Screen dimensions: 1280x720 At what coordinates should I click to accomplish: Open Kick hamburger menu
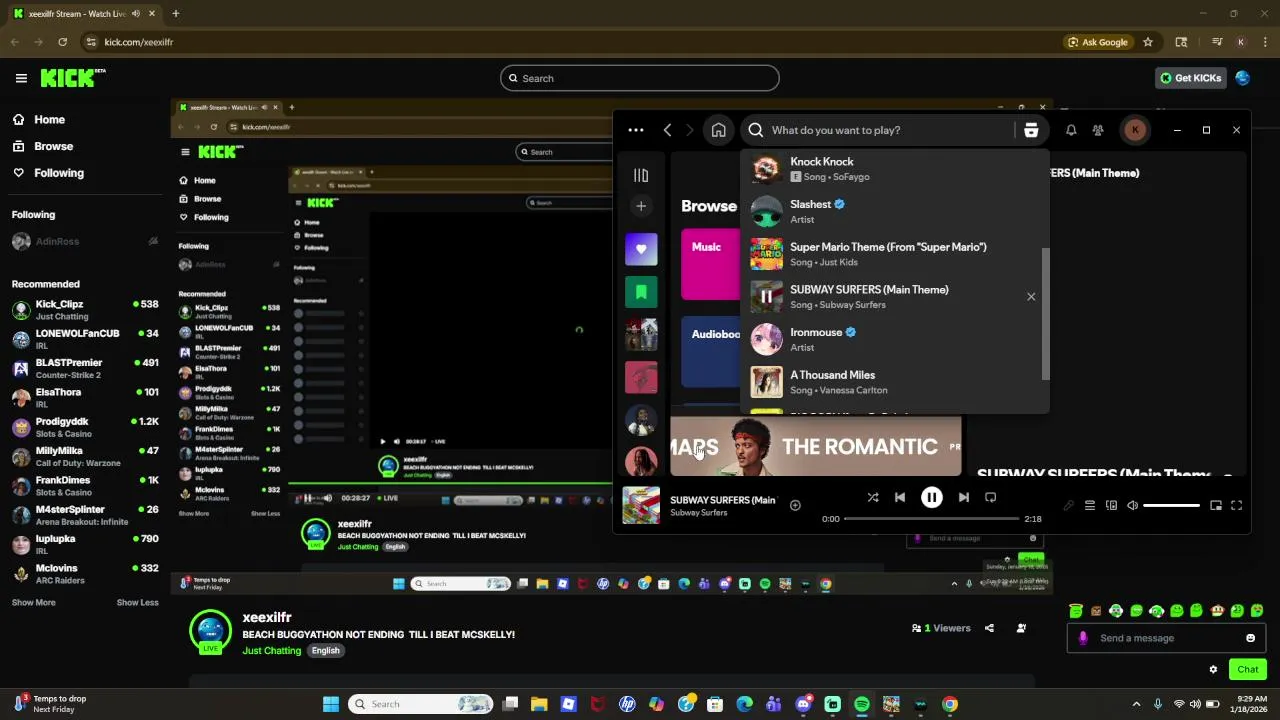point(21,78)
